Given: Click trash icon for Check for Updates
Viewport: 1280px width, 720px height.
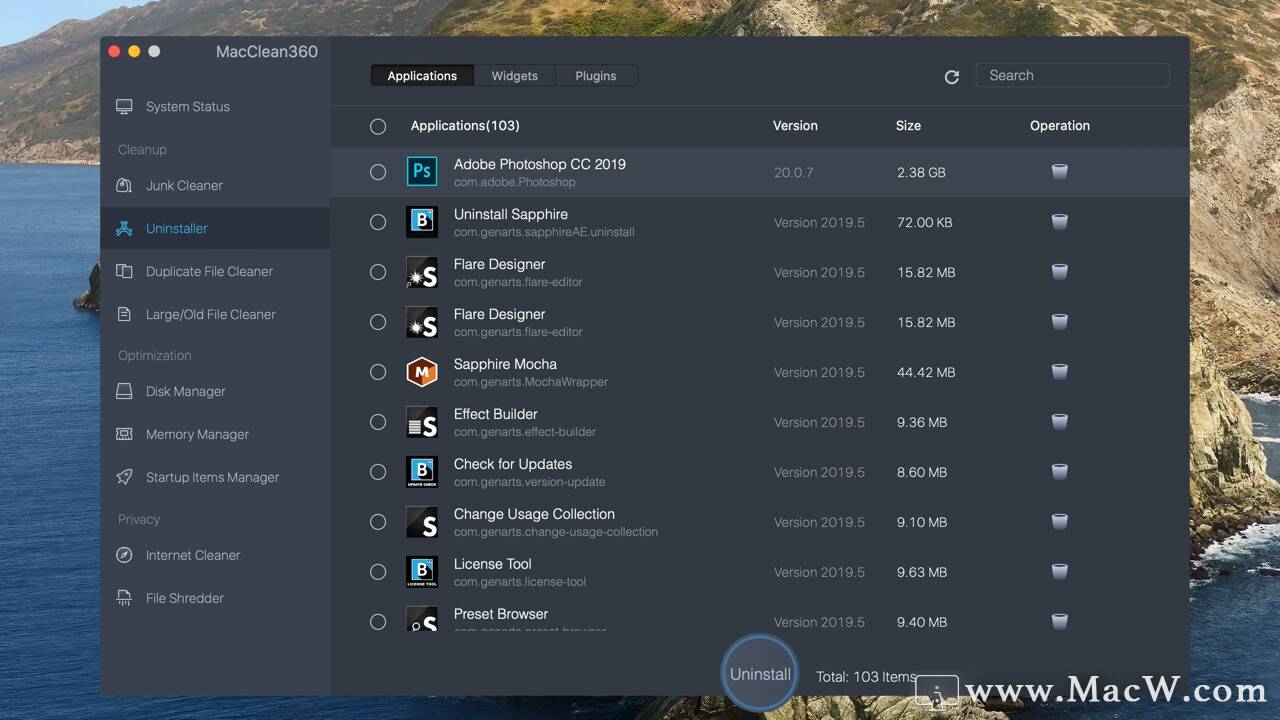Looking at the screenshot, I should [x=1060, y=472].
